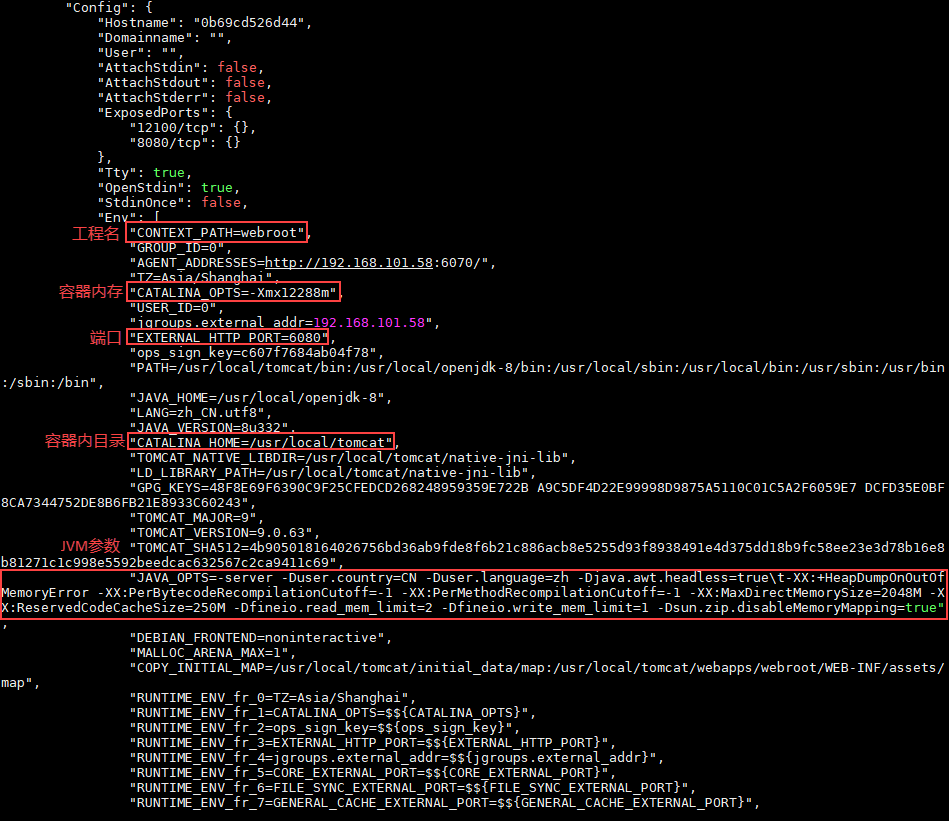Click the "12100/tcp" port entry
The image size is (949, 821).
click(192, 128)
